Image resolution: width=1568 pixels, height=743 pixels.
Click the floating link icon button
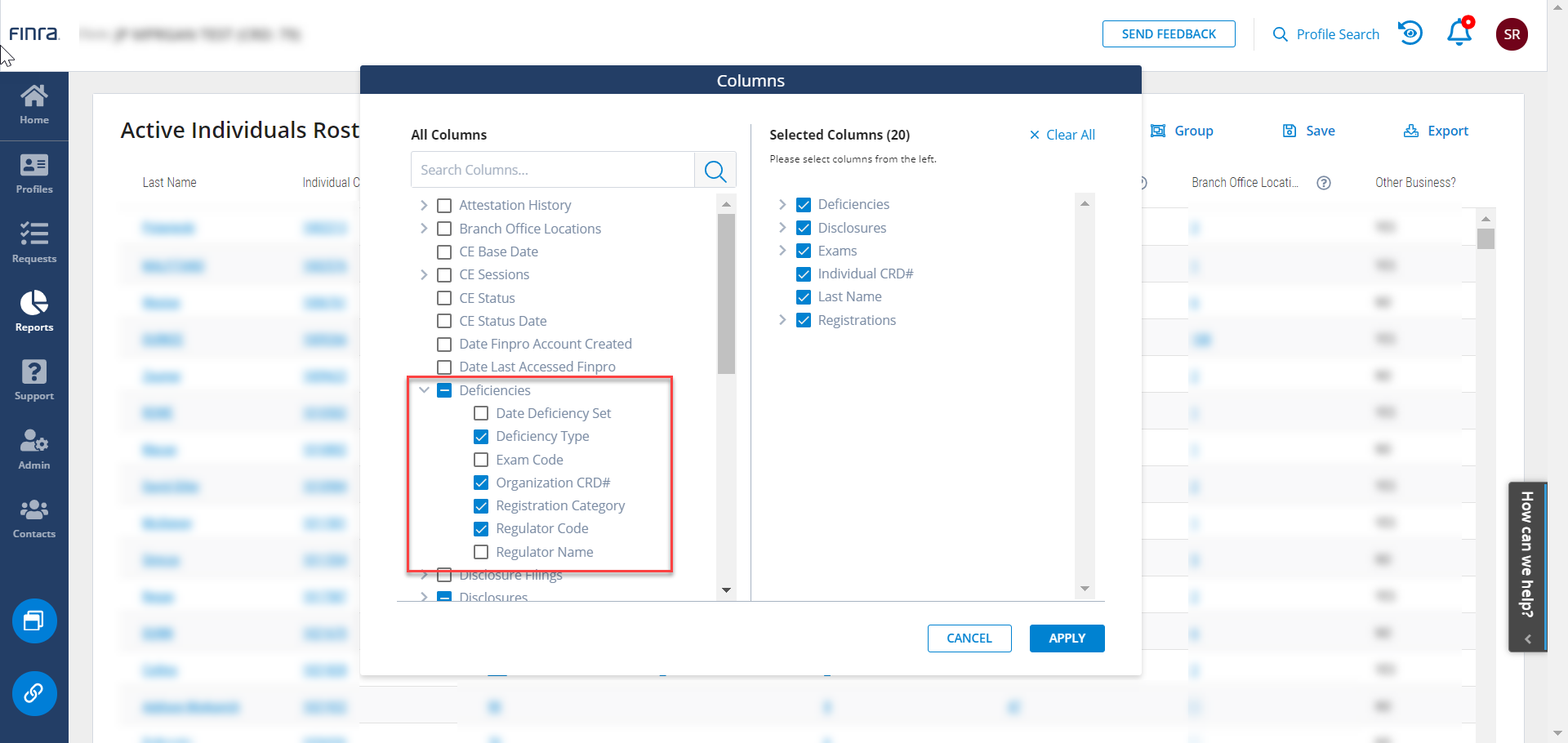[x=34, y=693]
